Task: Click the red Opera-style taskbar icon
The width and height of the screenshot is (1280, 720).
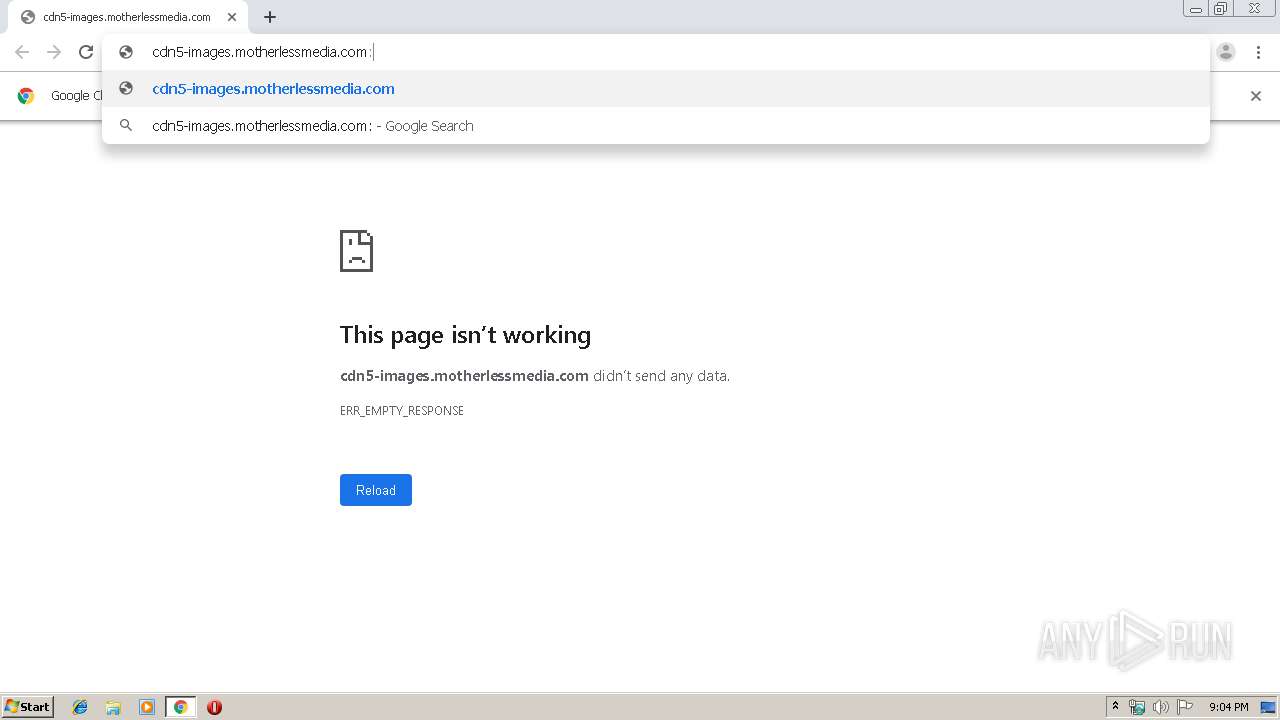Action: (x=214, y=707)
